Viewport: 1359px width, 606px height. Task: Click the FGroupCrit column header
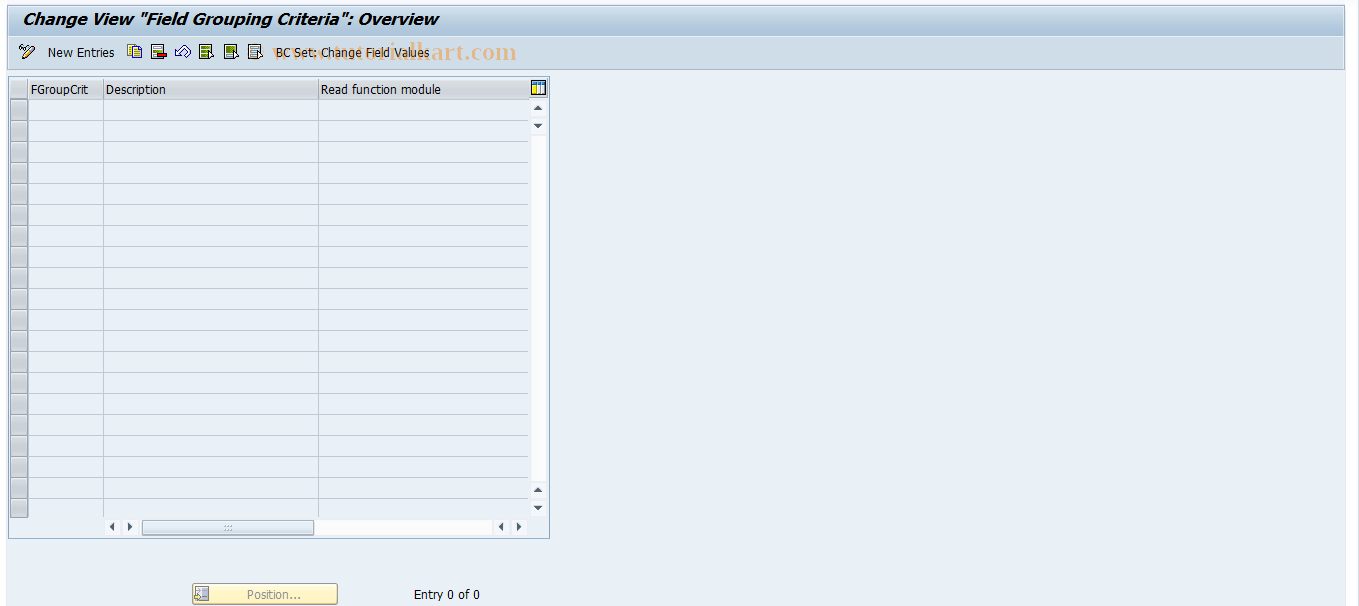[66, 89]
